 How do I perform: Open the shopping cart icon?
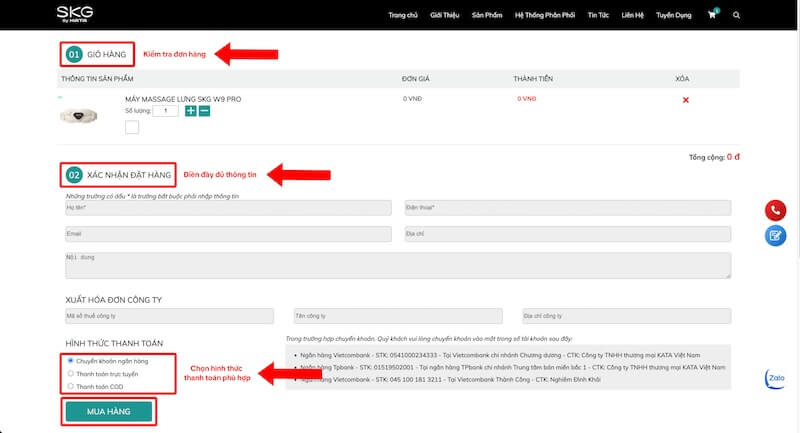coord(712,16)
